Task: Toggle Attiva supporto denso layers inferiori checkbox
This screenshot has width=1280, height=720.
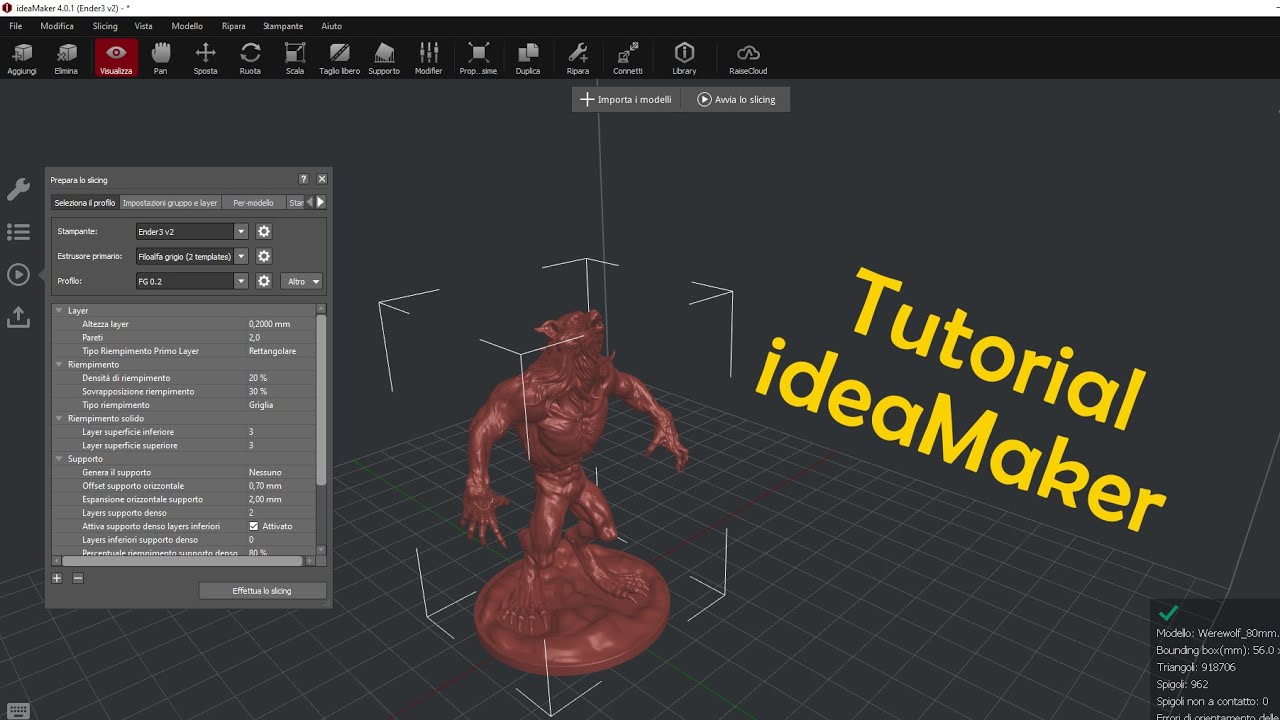Action: 254,526
